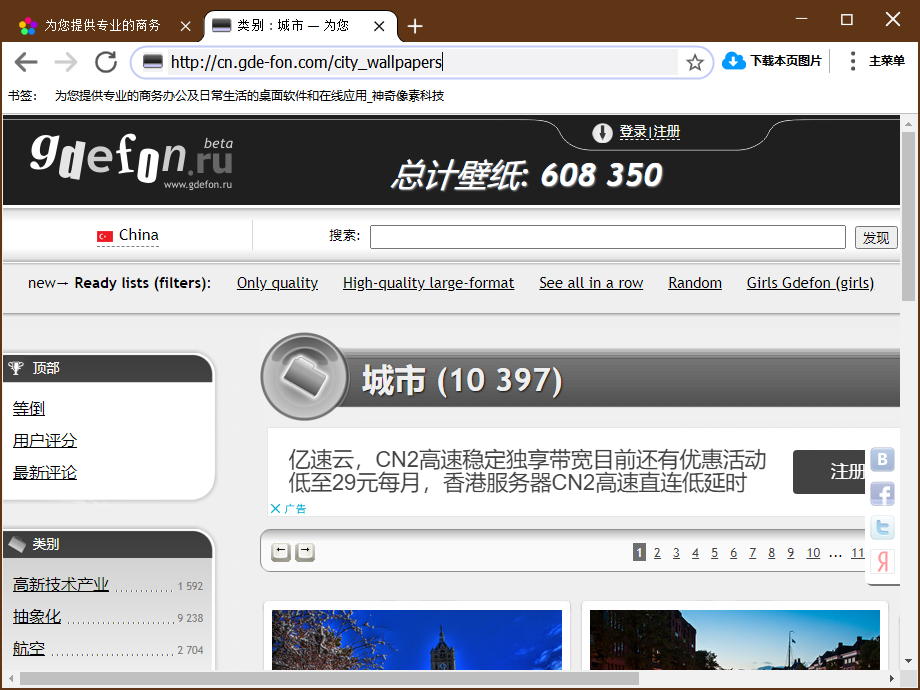Browse the 抽象化 category
920x690 pixels.
(x=36, y=616)
